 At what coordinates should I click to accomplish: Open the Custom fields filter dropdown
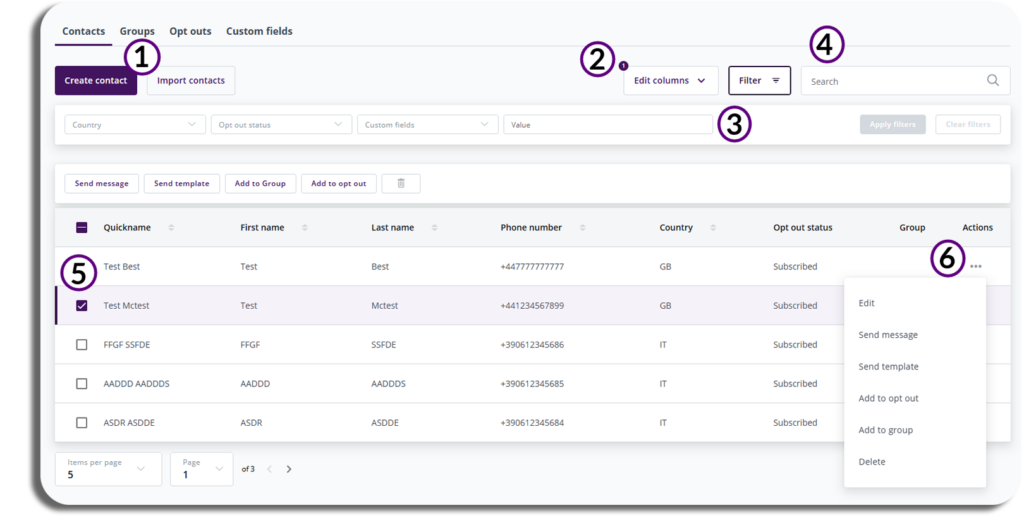coord(428,125)
